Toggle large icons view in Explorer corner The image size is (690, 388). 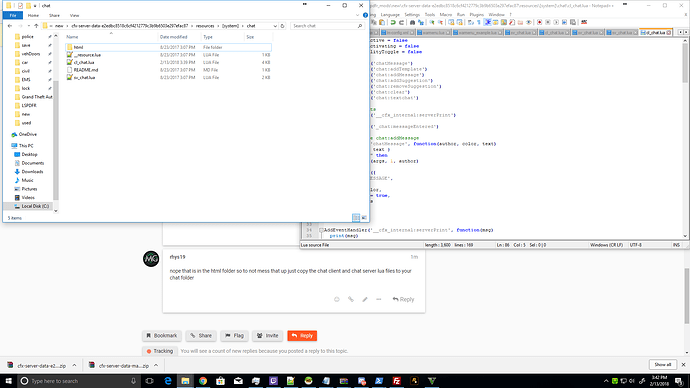[364, 217]
